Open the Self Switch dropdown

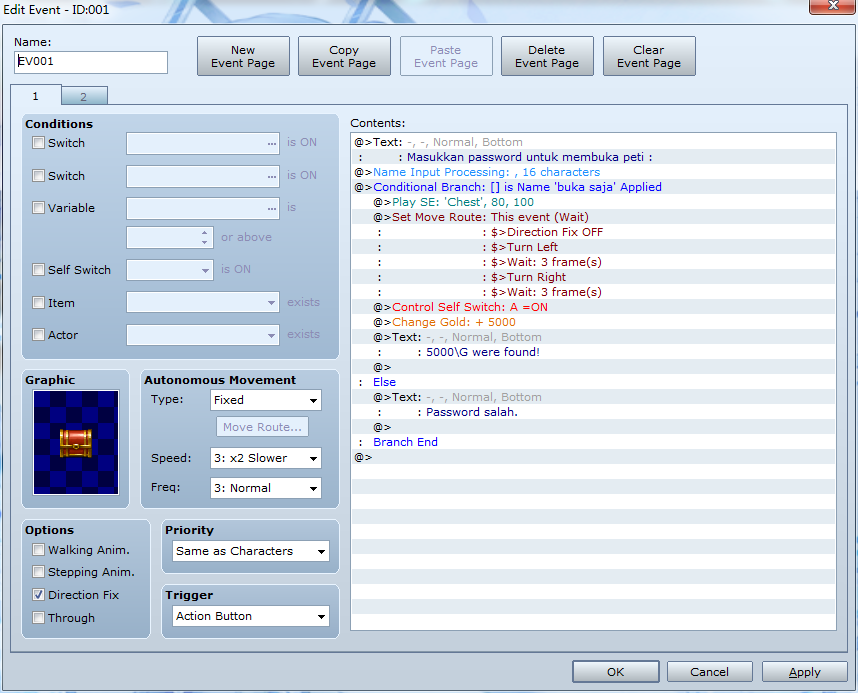tap(170, 270)
